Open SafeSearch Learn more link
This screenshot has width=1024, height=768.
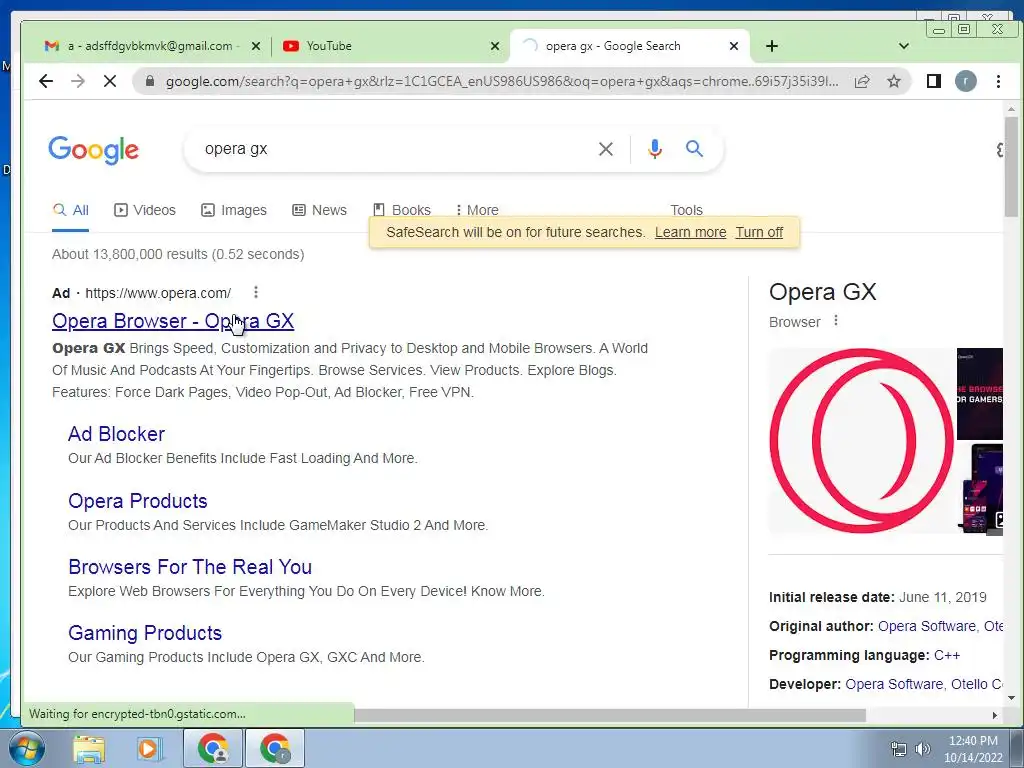tap(690, 232)
